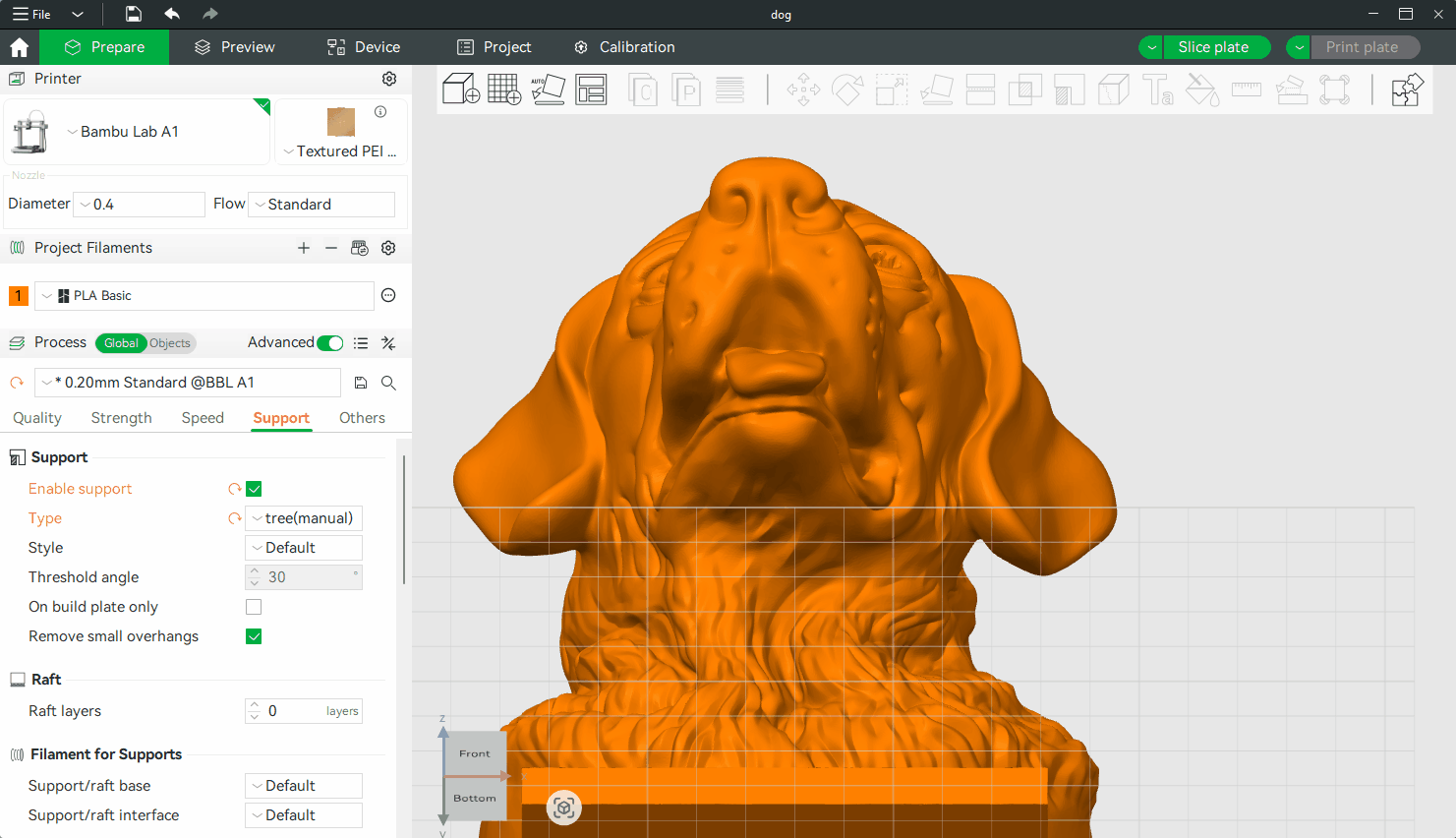The image size is (1456, 838).
Task: Add a new project filament
Action: (304, 248)
